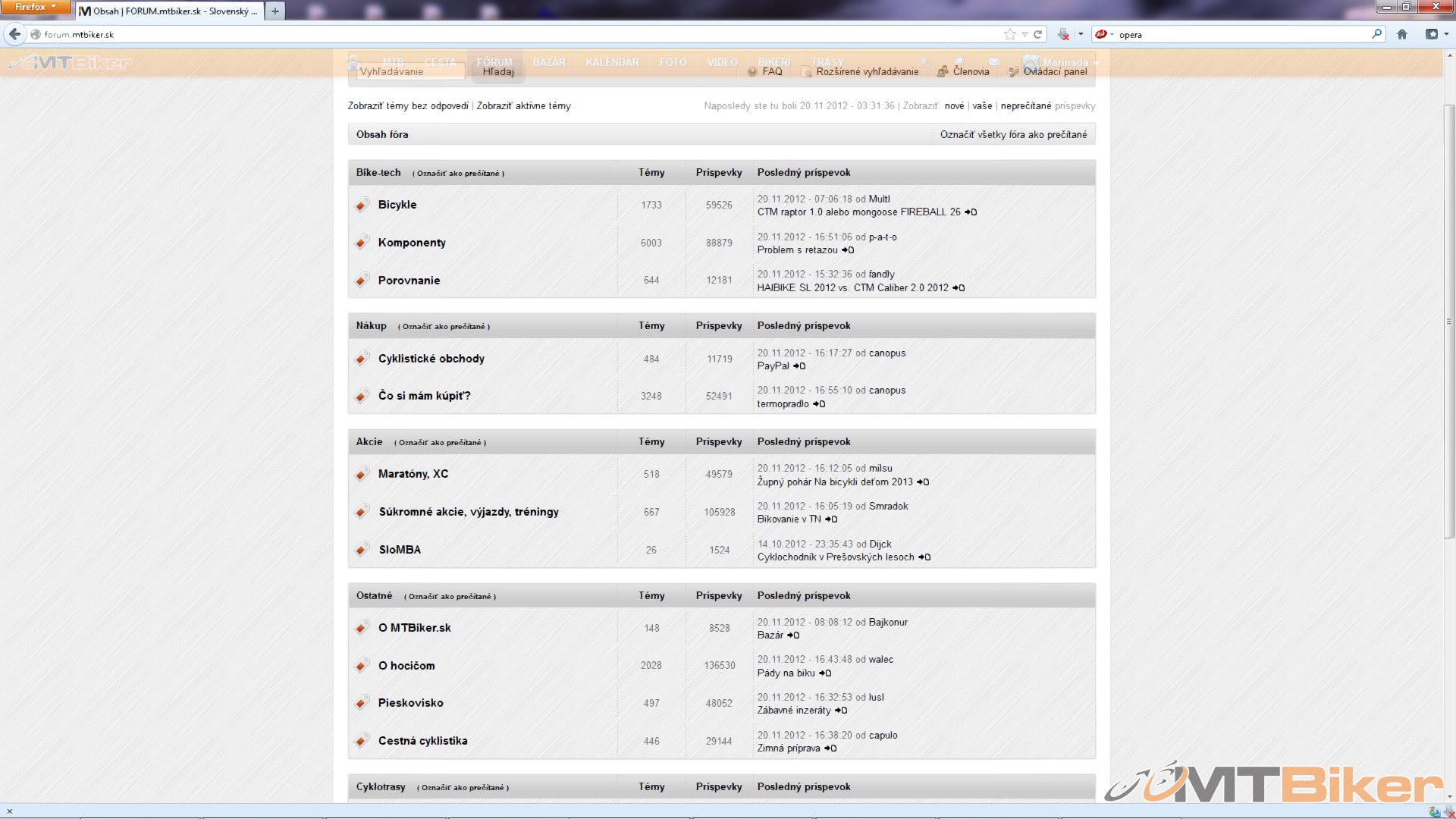Open the KALENDÁR navigation menu item

pyautogui.click(x=612, y=62)
